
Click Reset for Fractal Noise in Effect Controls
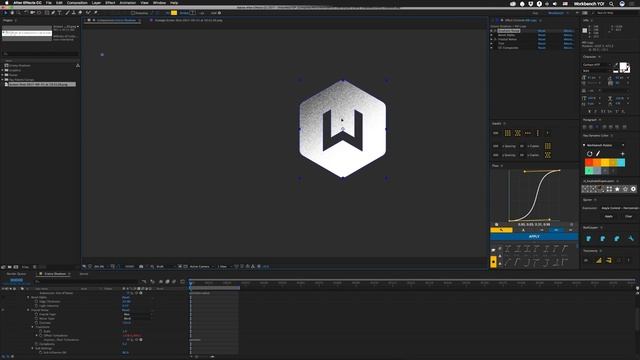pos(542,39)
